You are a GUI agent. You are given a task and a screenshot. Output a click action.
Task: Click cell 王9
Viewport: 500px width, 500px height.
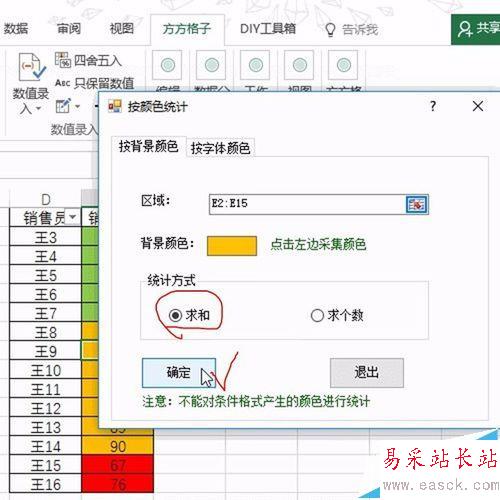click(x=45, y=351)
